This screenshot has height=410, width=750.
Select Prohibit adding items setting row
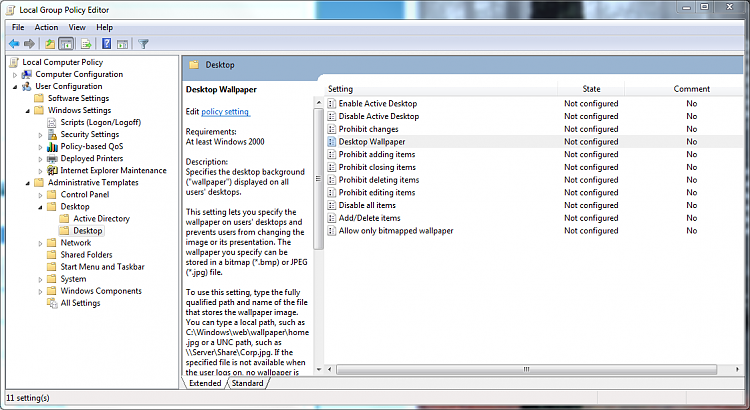click(535, 155)
